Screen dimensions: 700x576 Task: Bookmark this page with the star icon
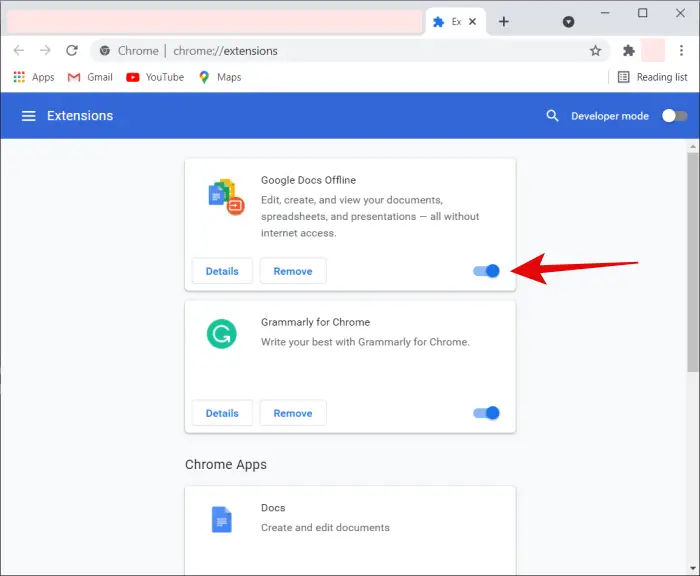[x=595, y=51]
